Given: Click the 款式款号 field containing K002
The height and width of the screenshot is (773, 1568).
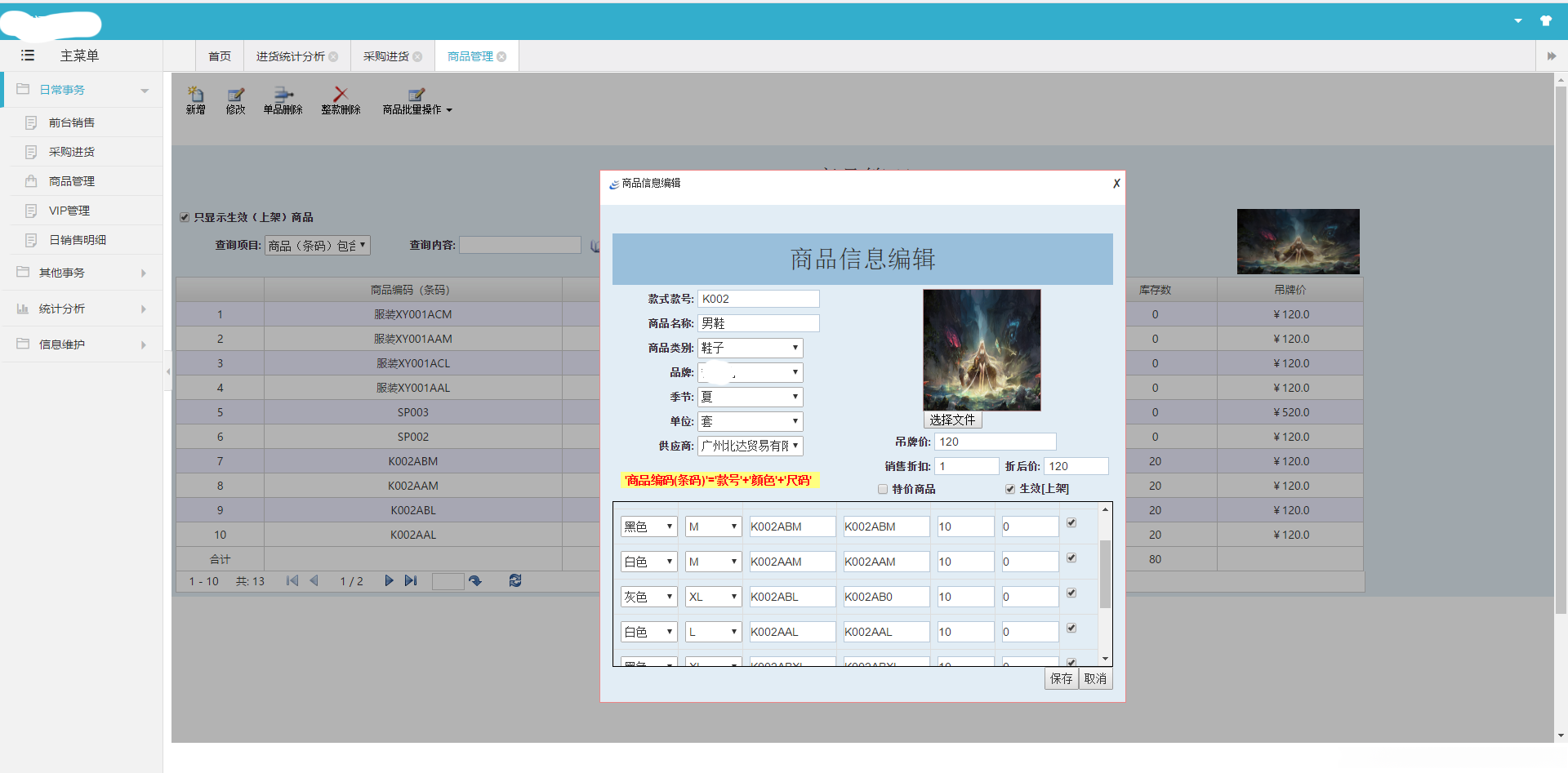Looking at the screenshot, I should pos(759,299).
